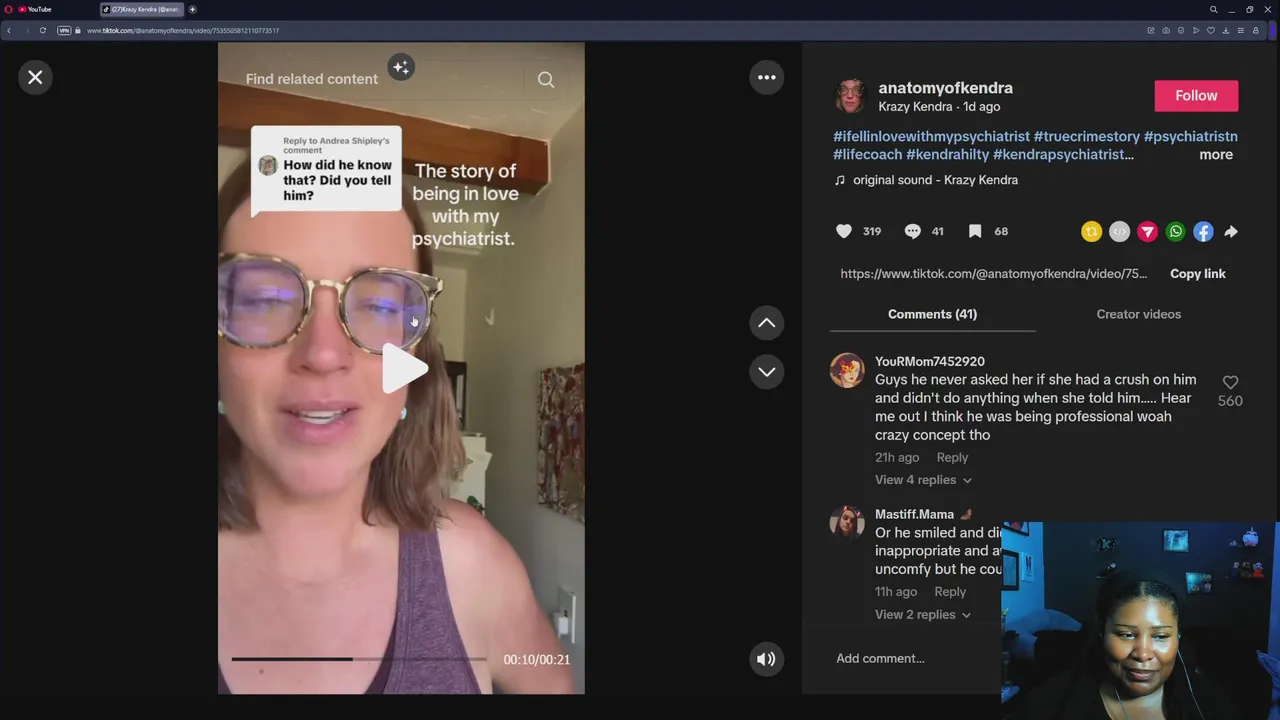Go back in browser history
This screenshot has height=720, width=1280.
coord(9,30)
